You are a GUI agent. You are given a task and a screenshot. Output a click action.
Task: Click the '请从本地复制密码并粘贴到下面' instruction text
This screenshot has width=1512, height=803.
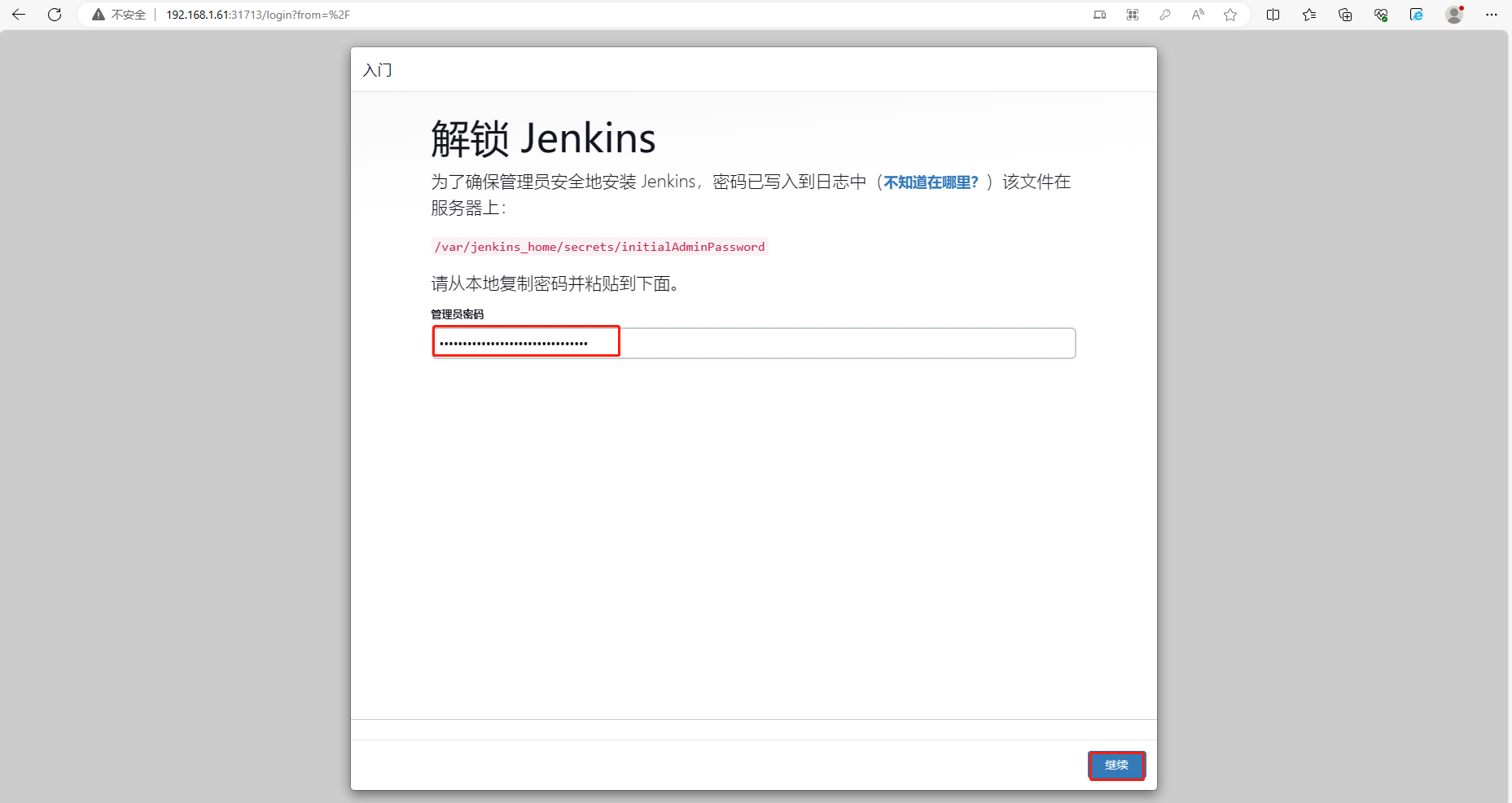555,283
